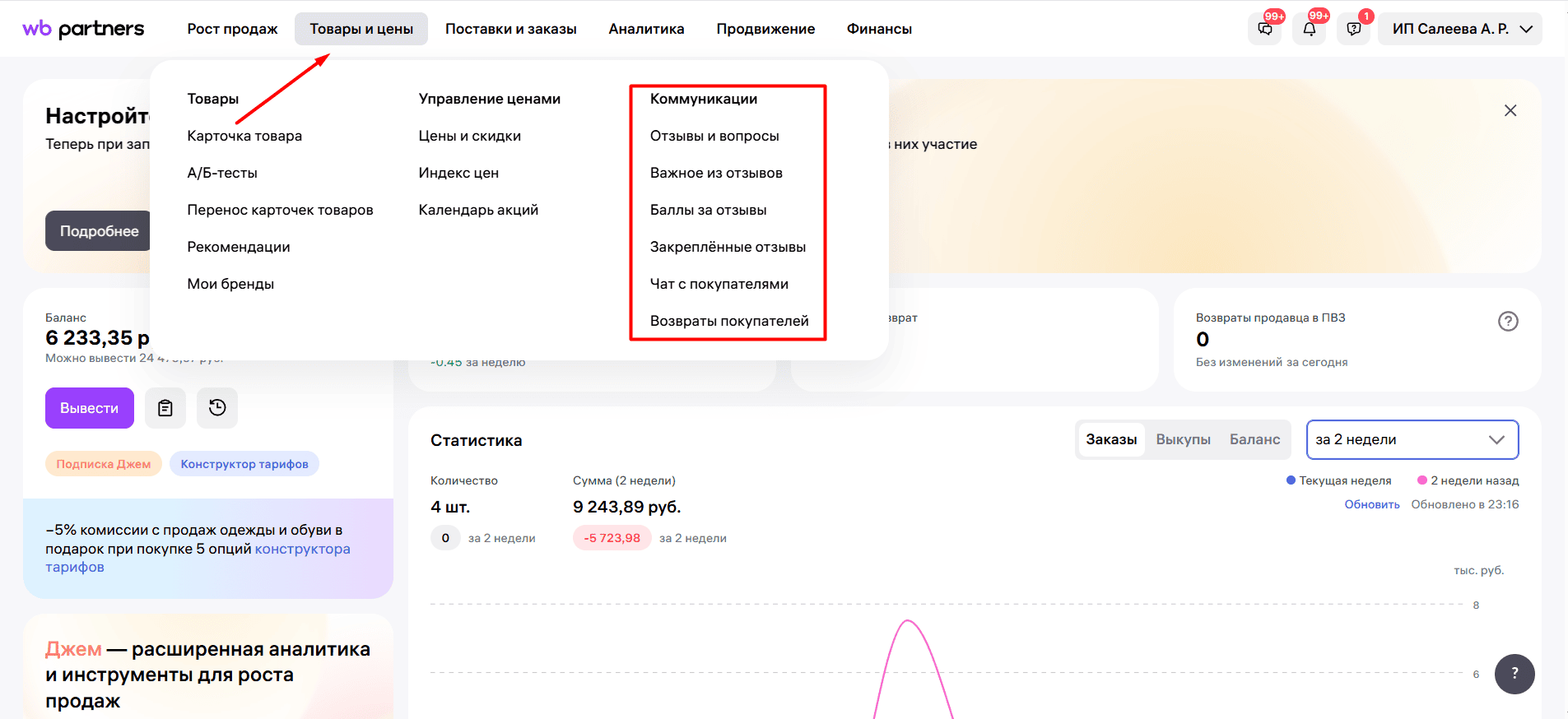Screen dimensions: 1568x719
Task: Click the Подробнее button
Action: pos(99,231)
